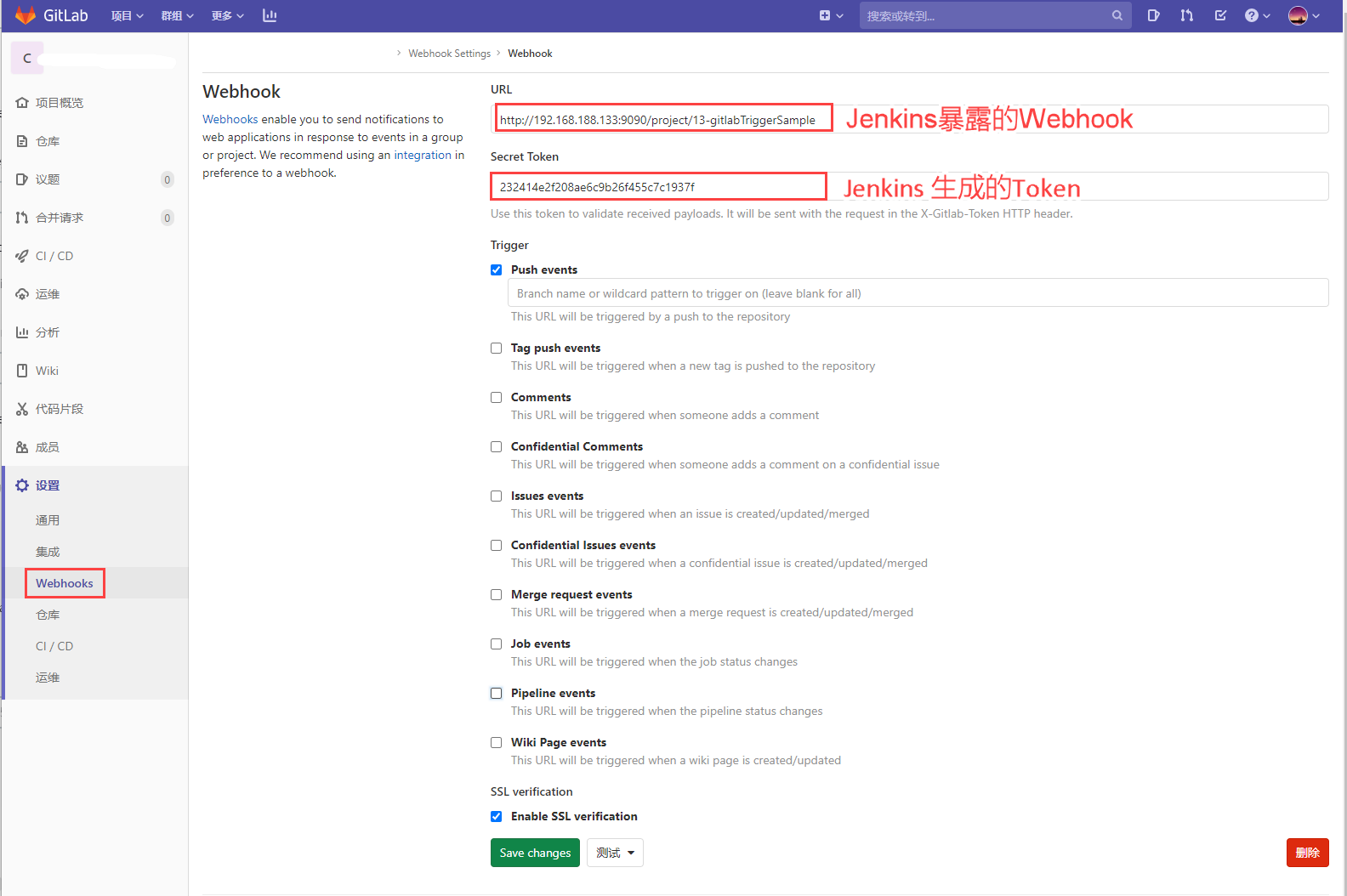This screenshot has height=896, width=1347.
Task: Open 仓库 under settings in the sidebar
Action: click(x=48, y=615)
